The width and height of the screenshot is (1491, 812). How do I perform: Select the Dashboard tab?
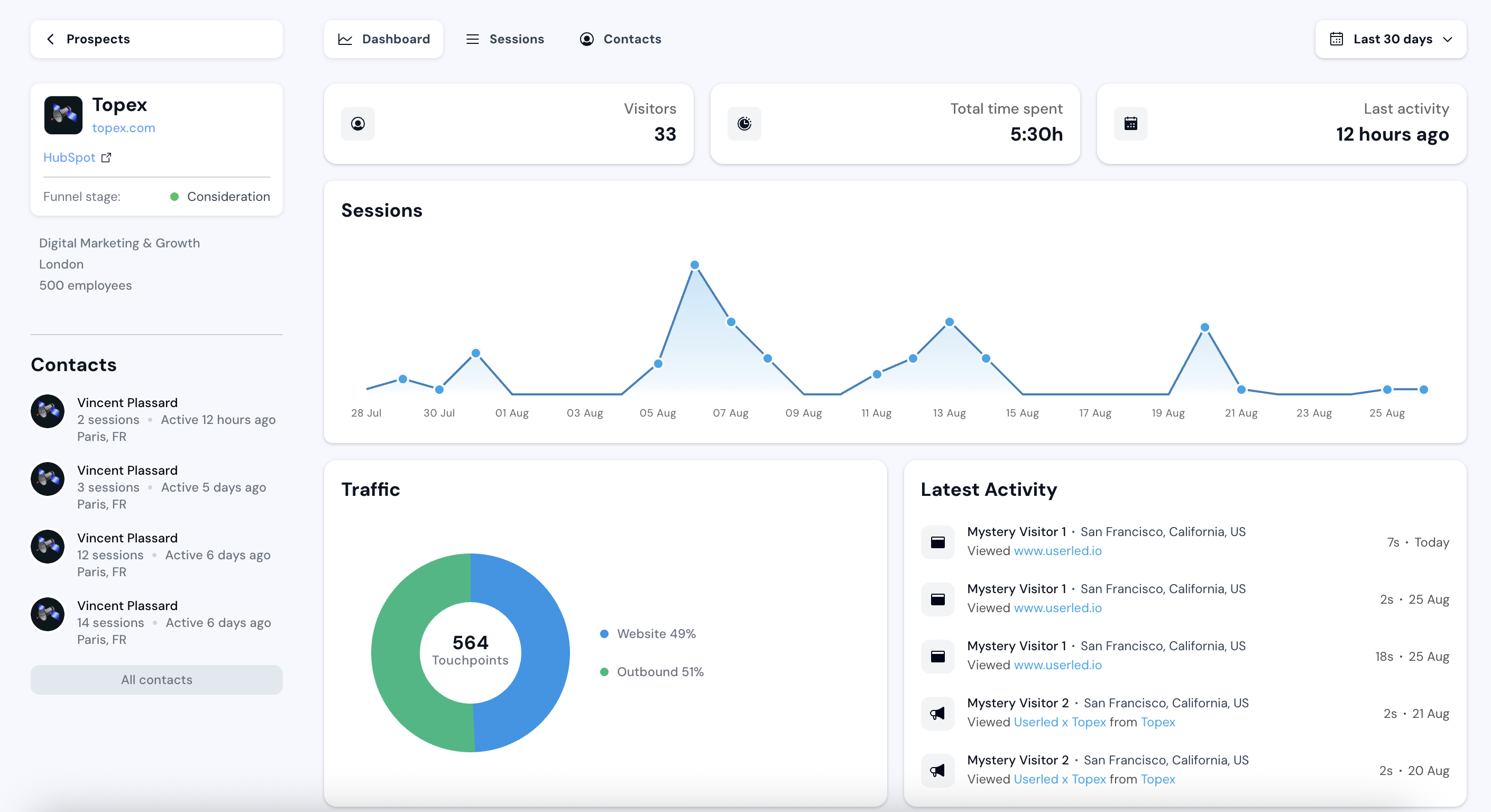tap(384, 39)
